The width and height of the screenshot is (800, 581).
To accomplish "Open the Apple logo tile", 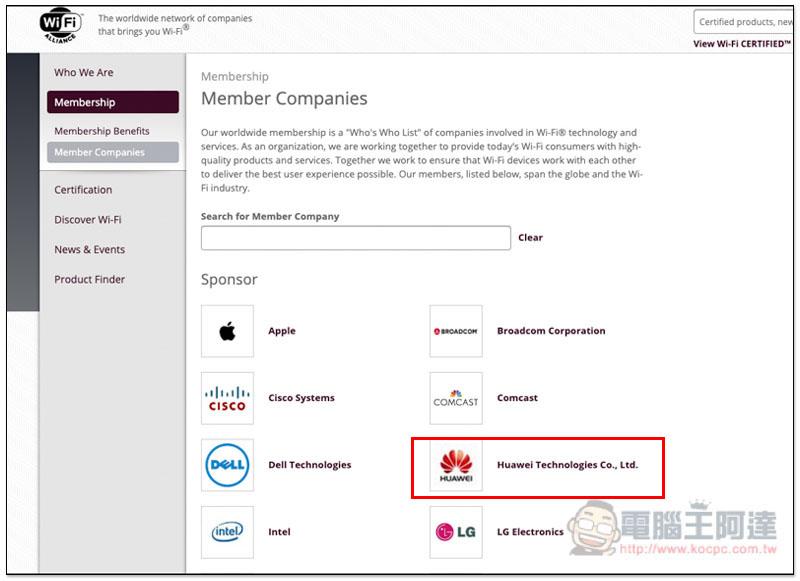I will (x=227, y=331).
